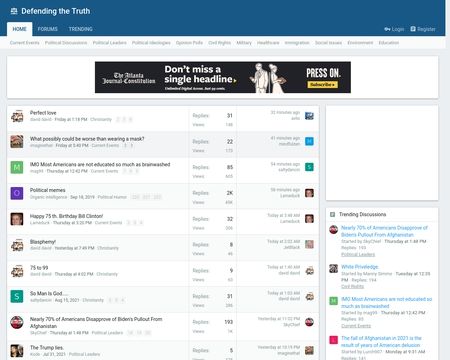This screenshot has height=360, width=450.
Task: Open the TRENDING tab
Action: click(x=80, y=29)
